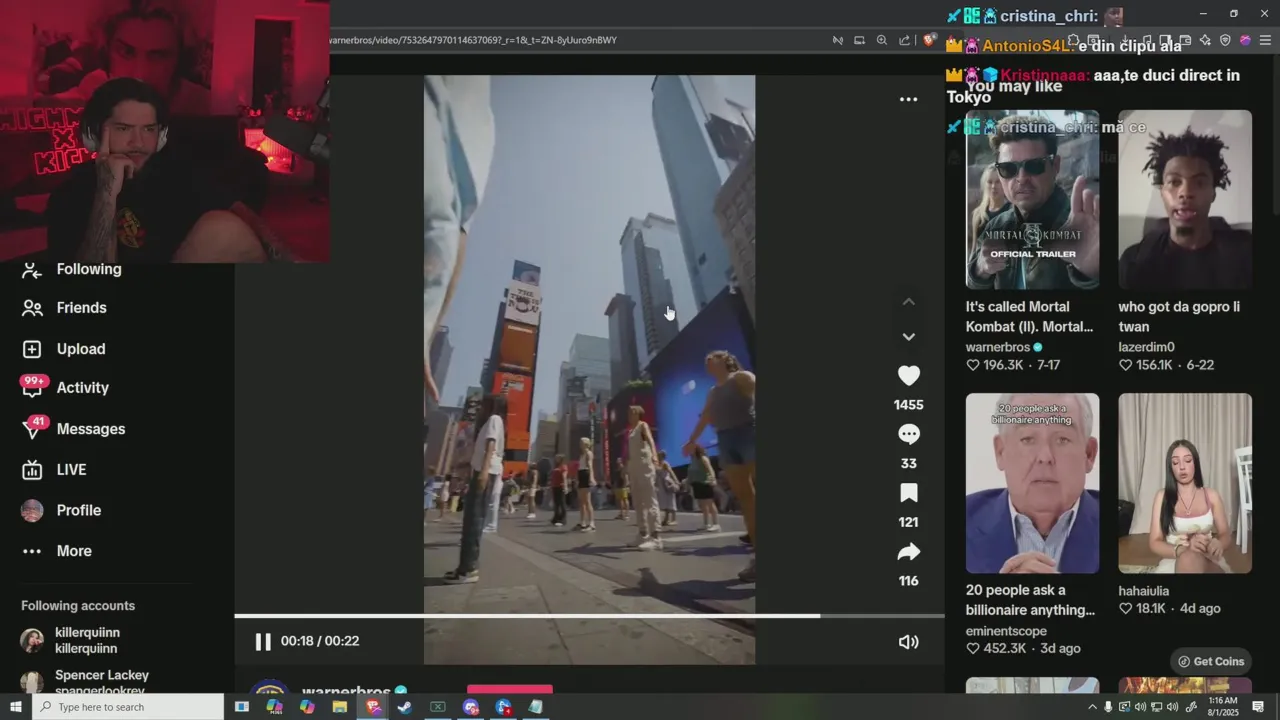Like the video with the heart icon
Image resolution: width=1280 pixels, height=720 pixels.
[908, 376]
